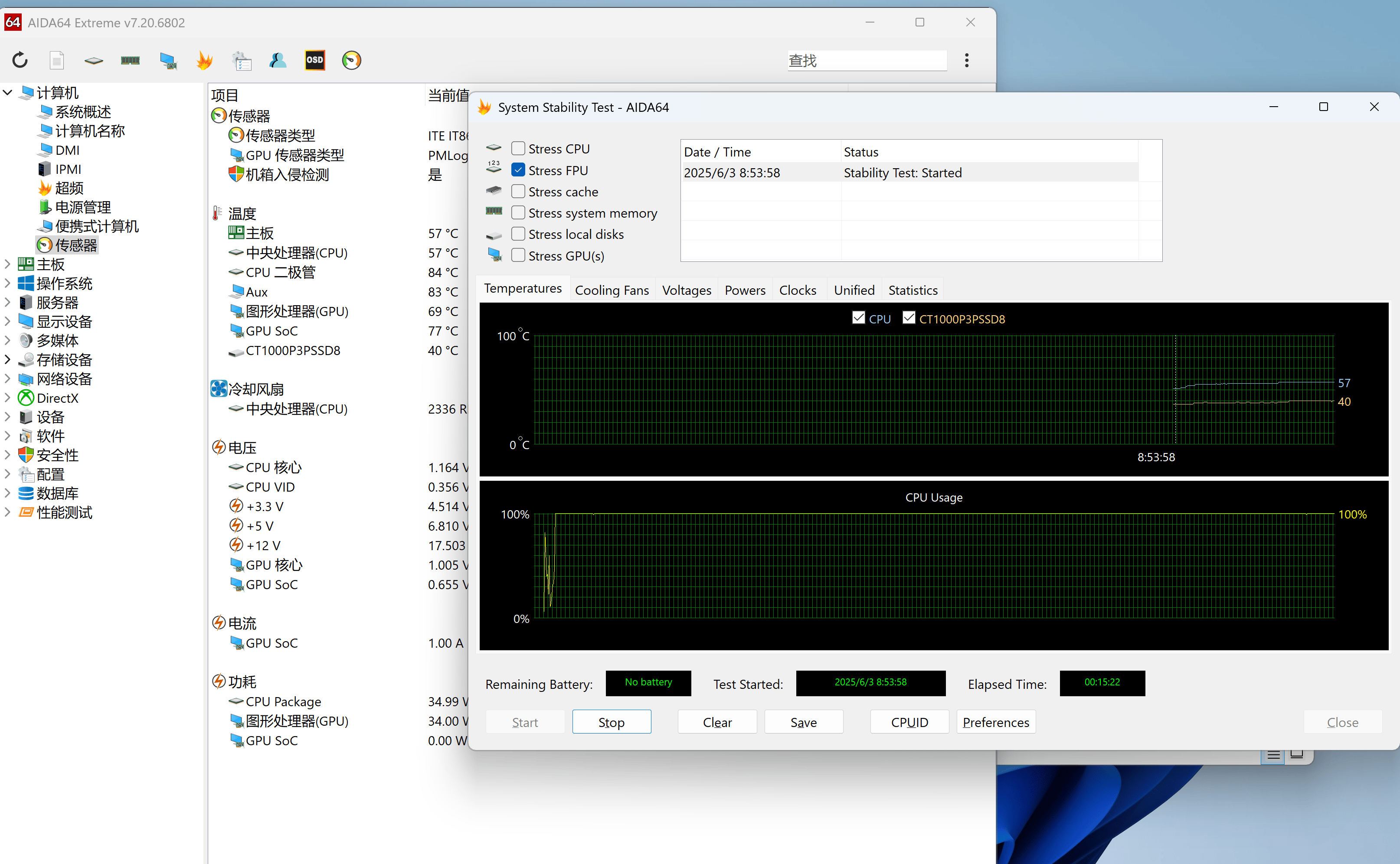This screenshot has width=1400, height=864.
Task: Click the 电压 lightning icon header
Action: pyautogui.click(x=219, y=447)
